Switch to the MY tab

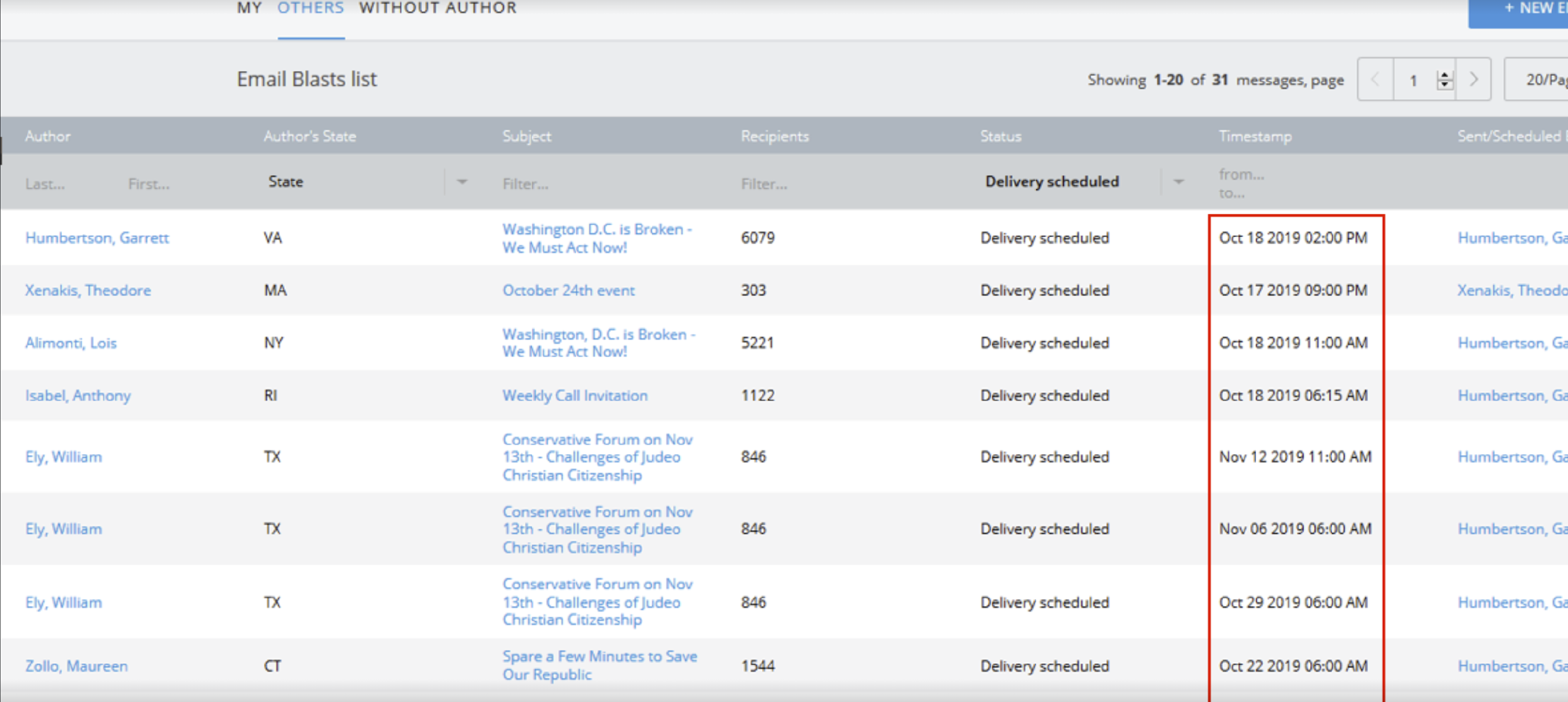[249, 9]
